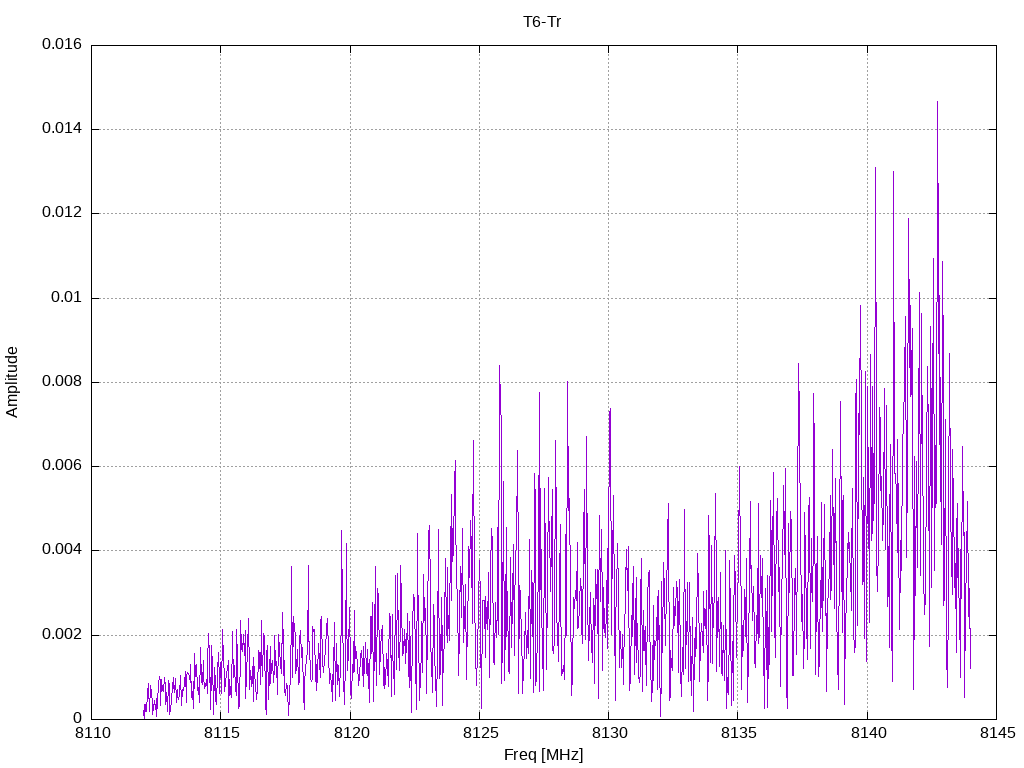Select the Freq [MHz] axis label

pyautogui.click(x=543, y=755)
